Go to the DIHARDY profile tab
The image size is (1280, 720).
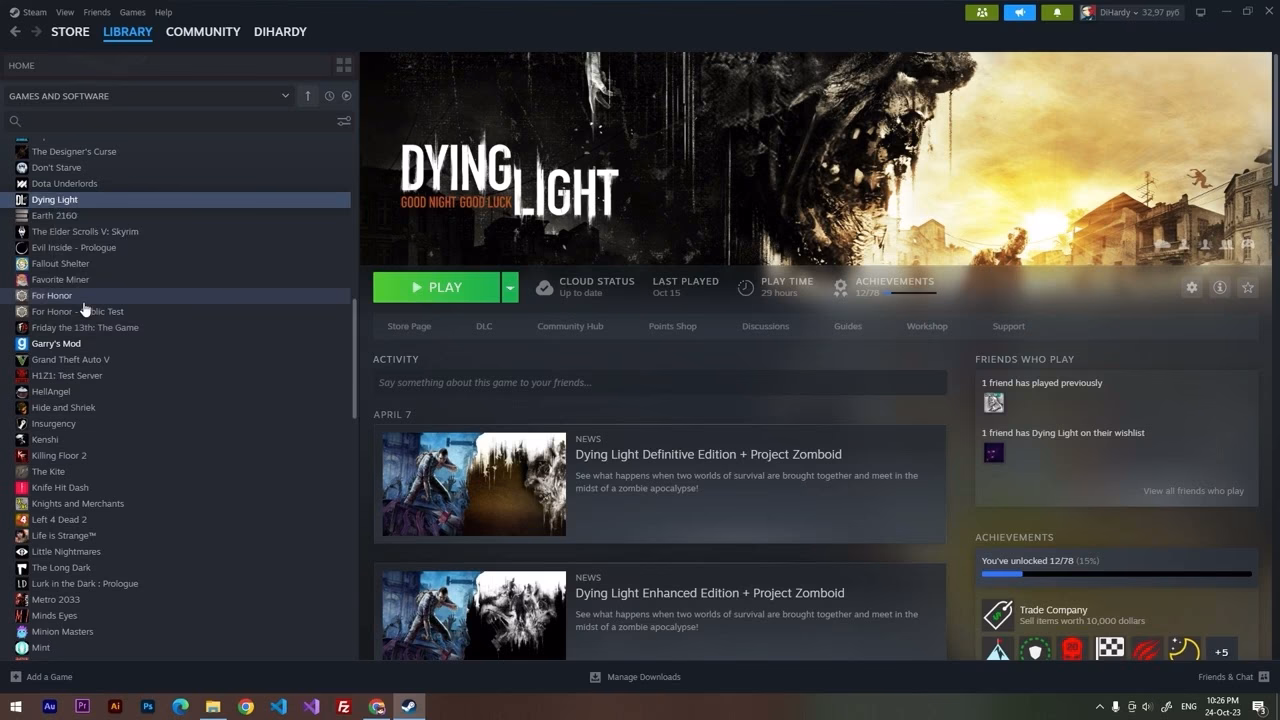pyautogui.click(x=280, y=32)
